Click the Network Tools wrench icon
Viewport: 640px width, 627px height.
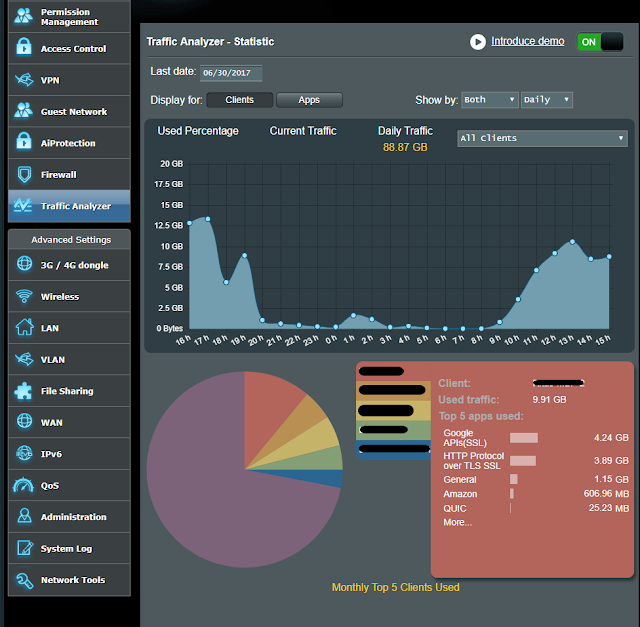[24, 580]
